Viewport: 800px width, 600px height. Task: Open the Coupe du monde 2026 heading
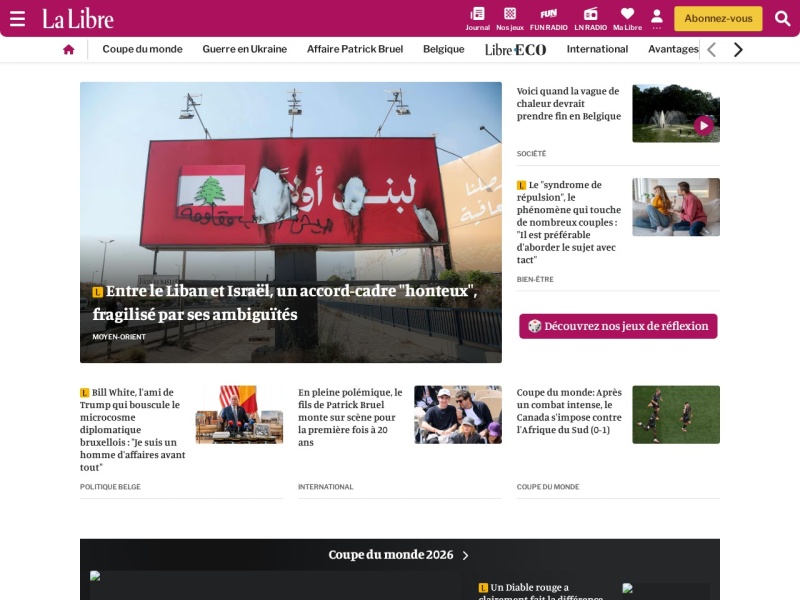point(391,555)
